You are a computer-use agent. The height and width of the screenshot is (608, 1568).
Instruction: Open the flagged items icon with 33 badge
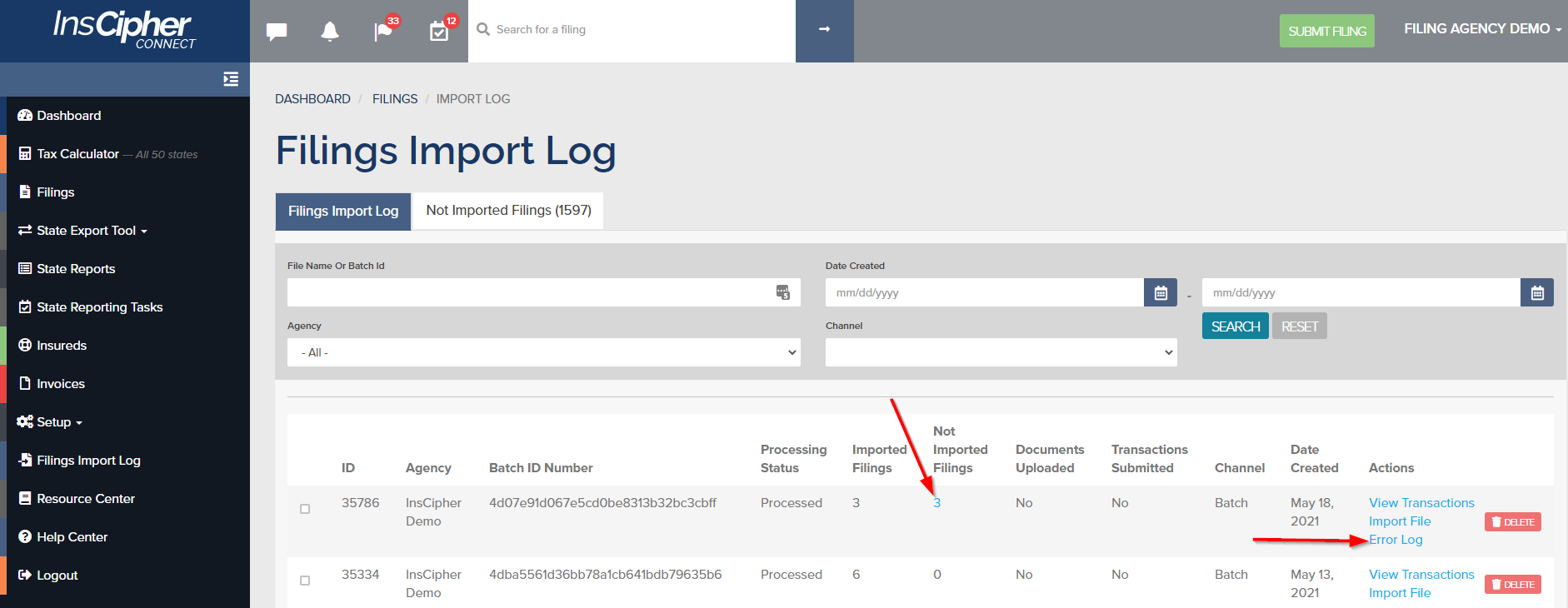tap(383, 32)
